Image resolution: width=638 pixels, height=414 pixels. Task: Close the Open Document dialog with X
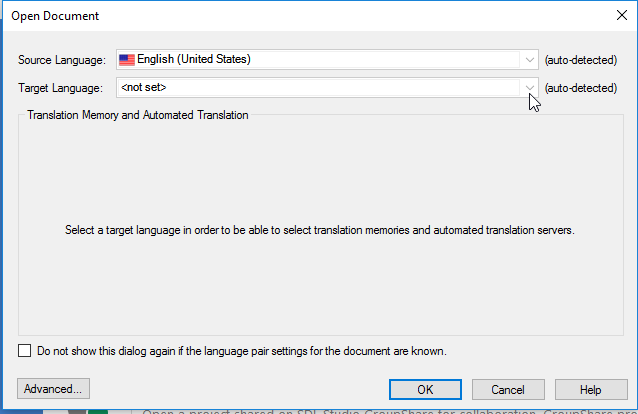pos(622,15)
